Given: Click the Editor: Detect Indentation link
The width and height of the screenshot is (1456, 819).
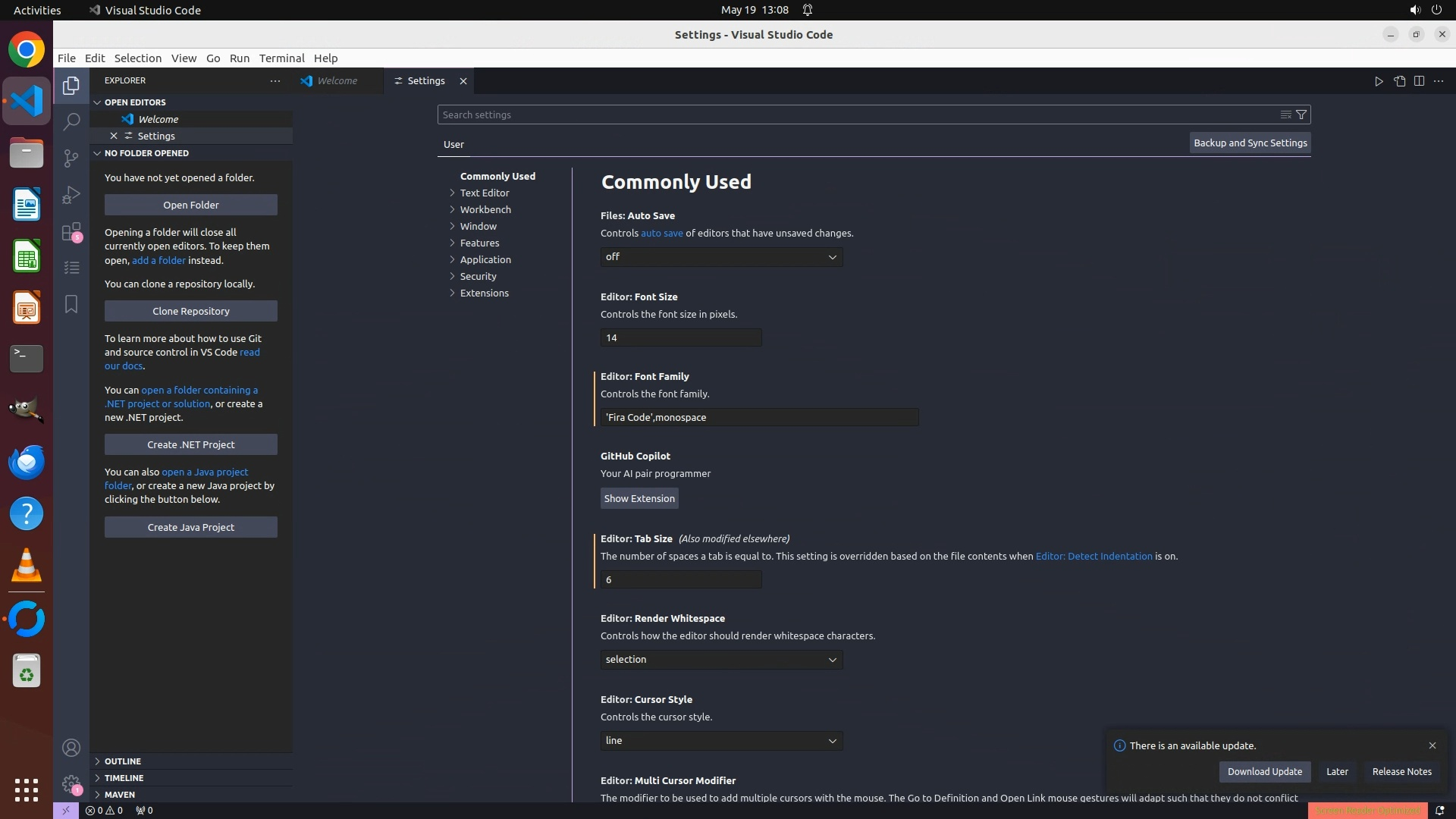Looking at the screenshot, I should click(x=1094, y=556).
